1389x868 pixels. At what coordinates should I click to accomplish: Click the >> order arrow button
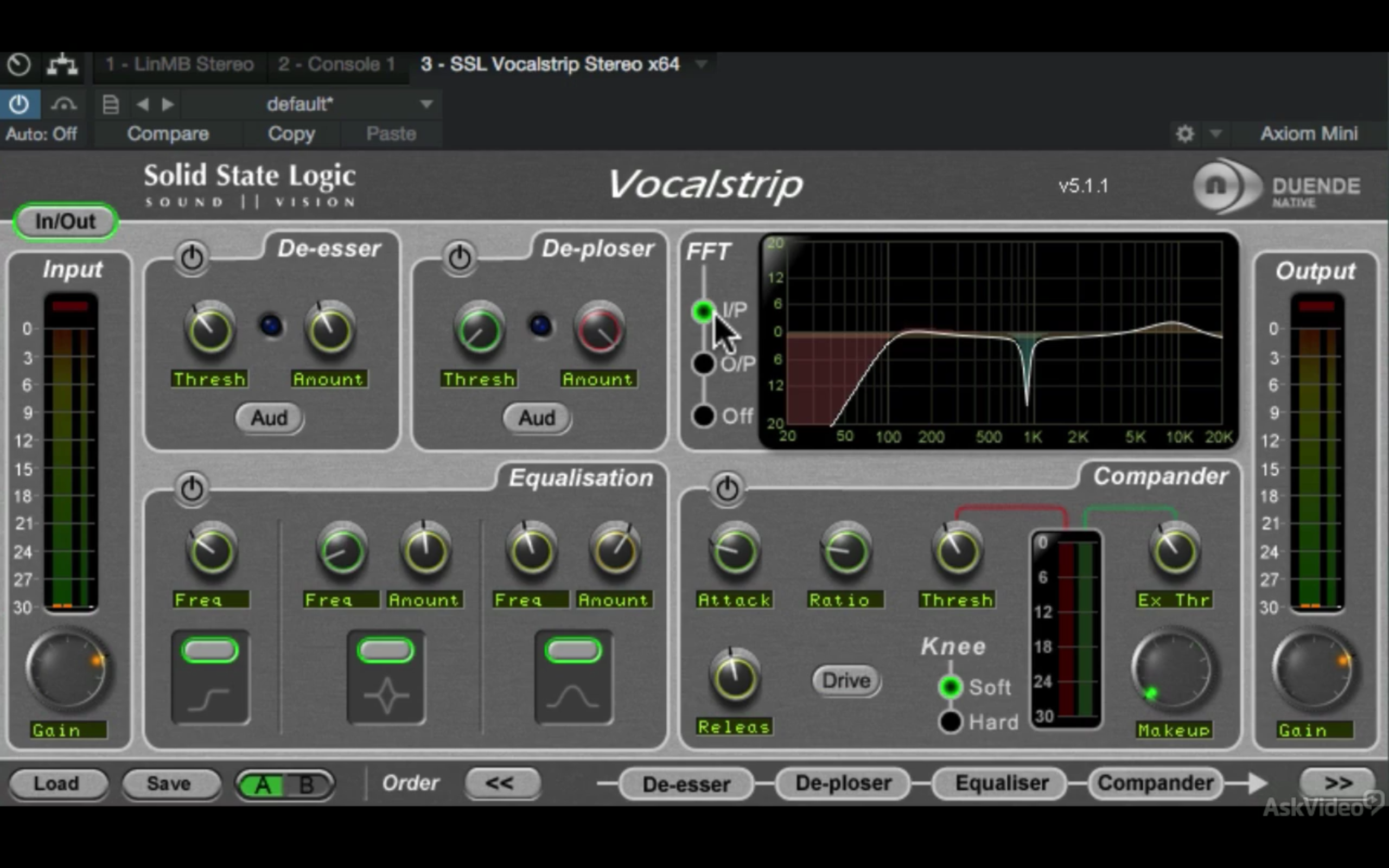[x=1337, y=783]
